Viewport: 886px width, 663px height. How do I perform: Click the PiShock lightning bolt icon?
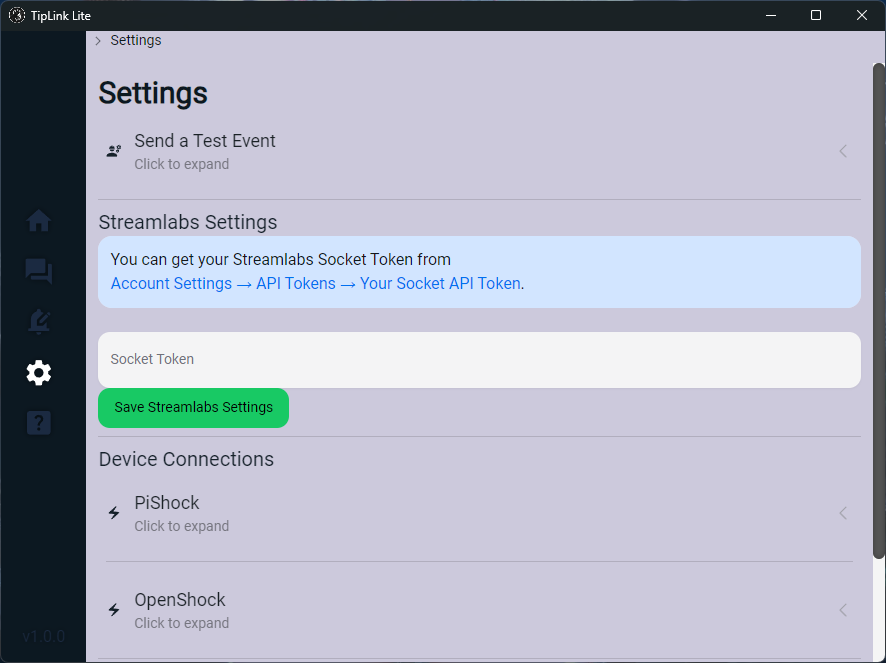pyautogui.click(x=114, y=513)
